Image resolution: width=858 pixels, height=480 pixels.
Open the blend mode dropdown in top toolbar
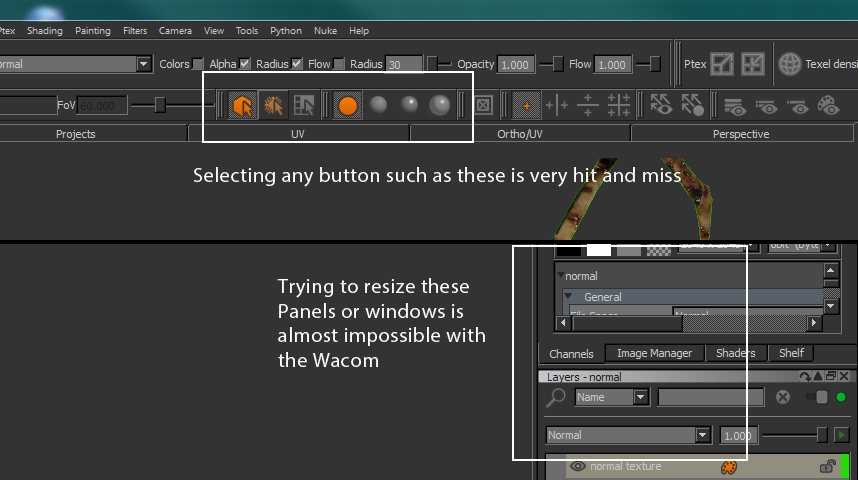tap(143, 64)
